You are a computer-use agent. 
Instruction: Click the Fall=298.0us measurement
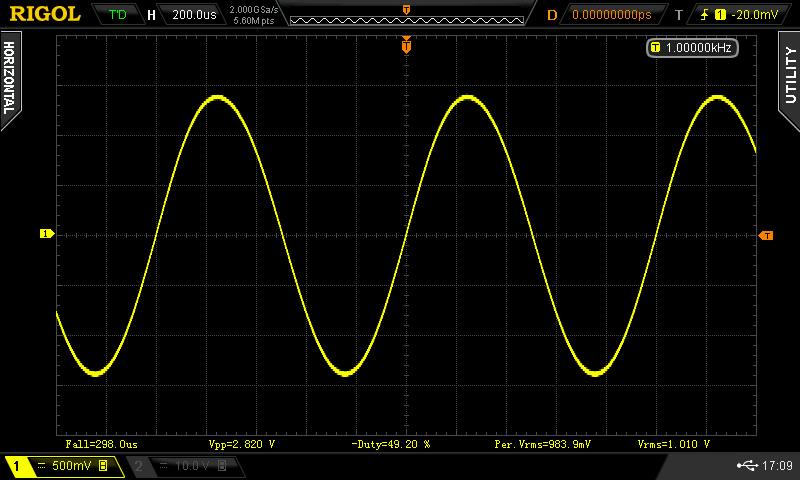[101, 443]
